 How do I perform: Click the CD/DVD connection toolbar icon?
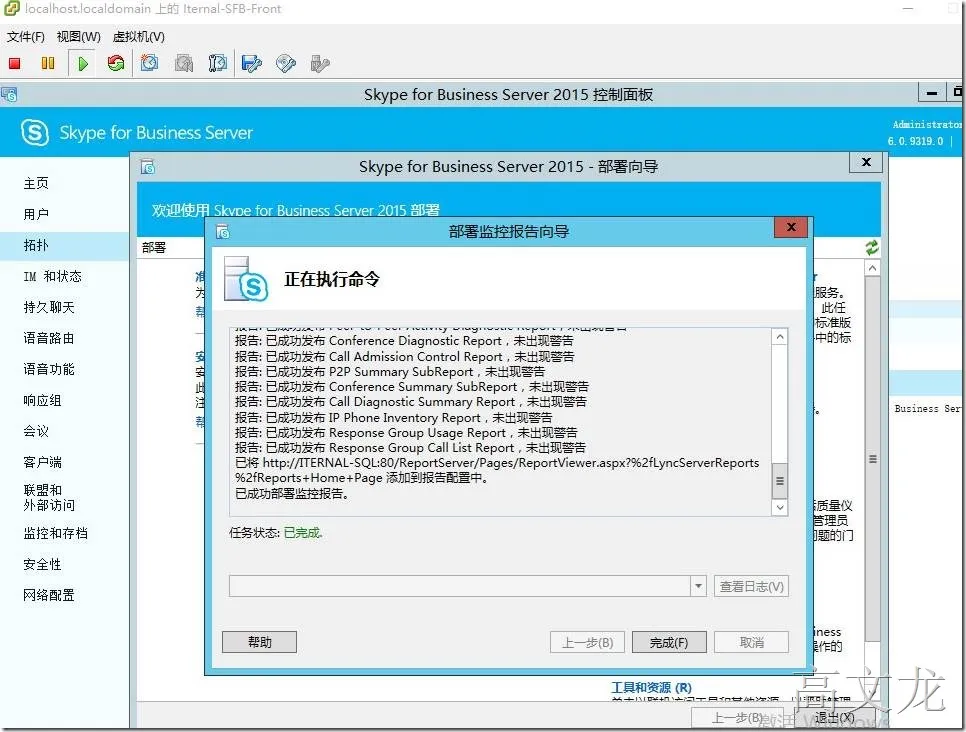(285, 63)
